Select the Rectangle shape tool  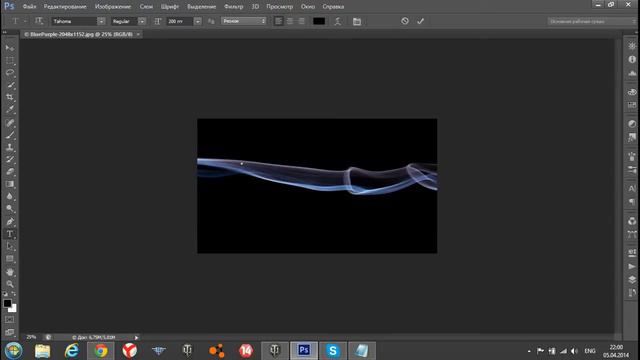coord(10,259)
